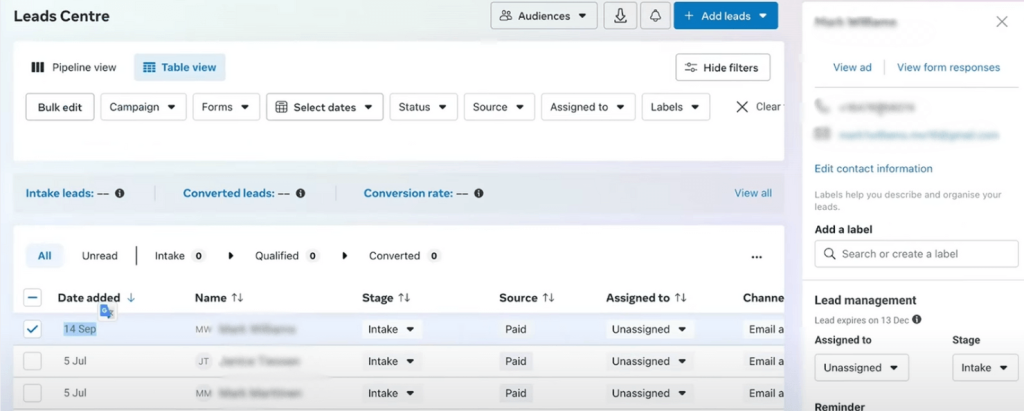The image size is (1024, 411).
Task: Open the Campaign filter dropdown
Action: click(143, 107)
